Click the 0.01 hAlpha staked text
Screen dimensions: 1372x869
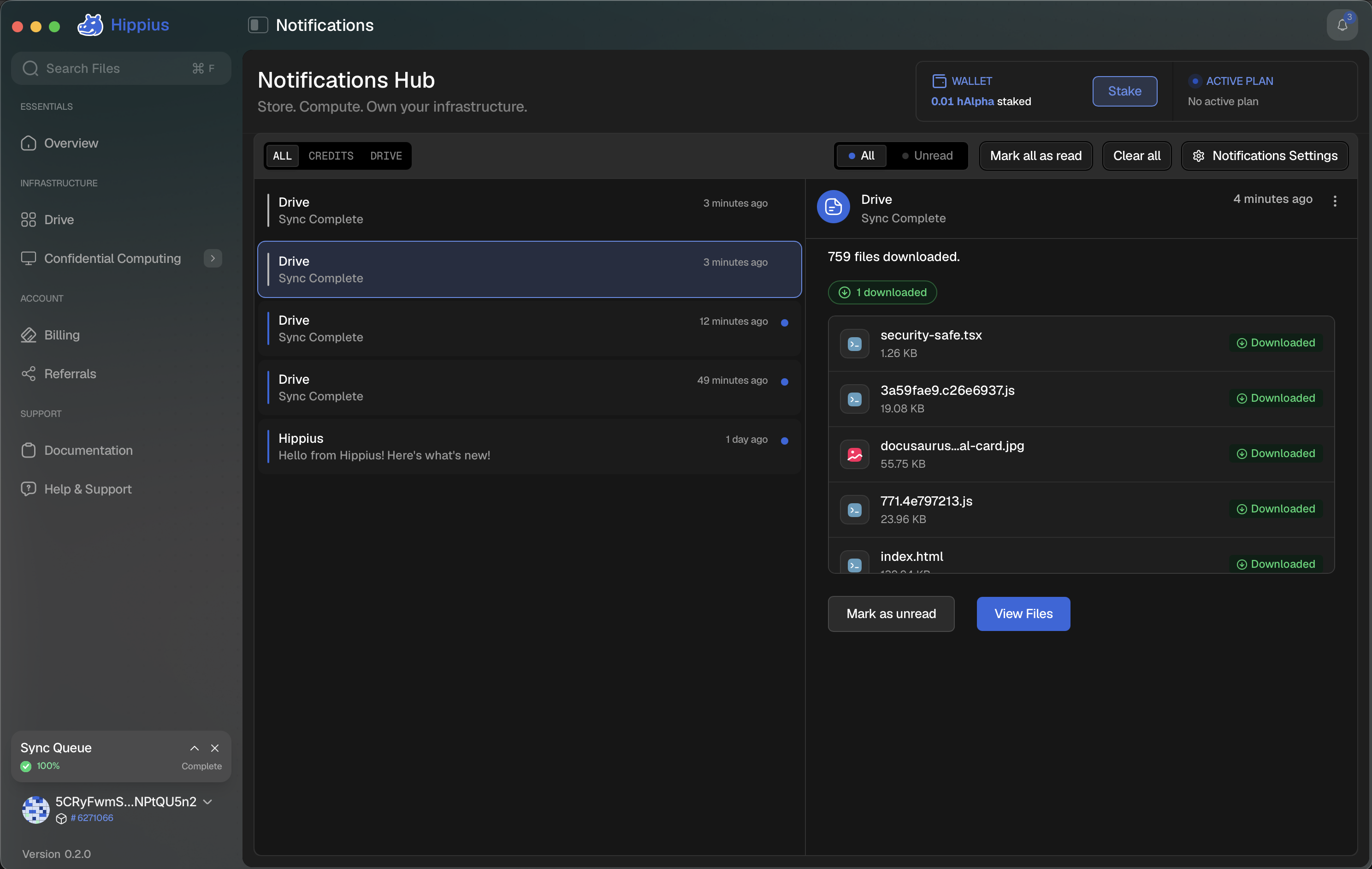point(981,101)
